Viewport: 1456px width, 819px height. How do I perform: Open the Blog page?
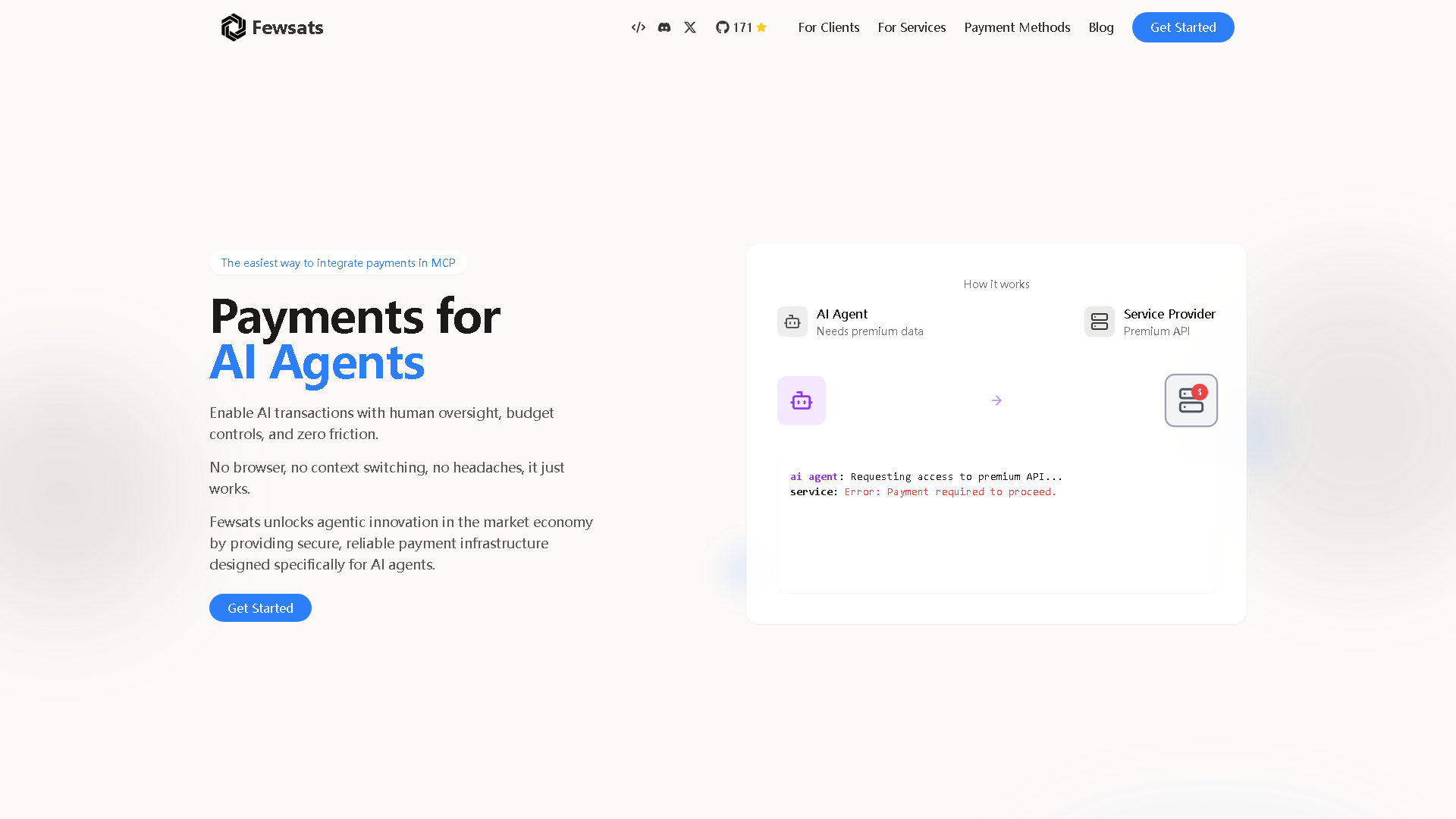coord(1100,27)
